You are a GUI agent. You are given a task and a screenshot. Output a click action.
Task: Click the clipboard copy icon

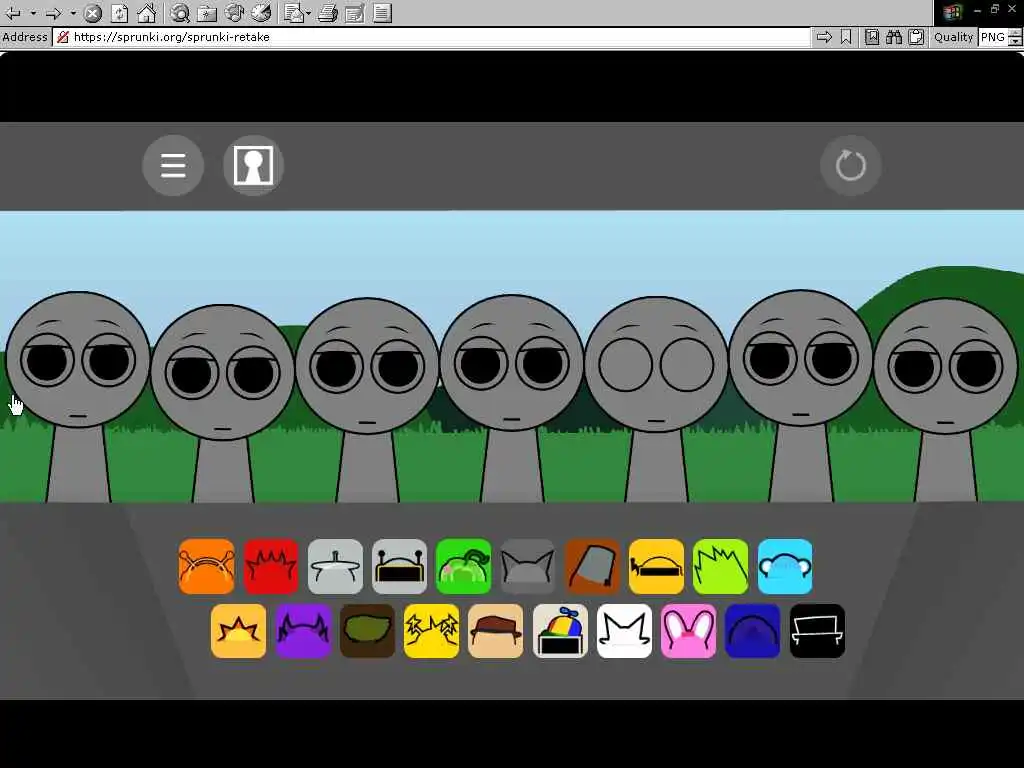pos(916,37)
